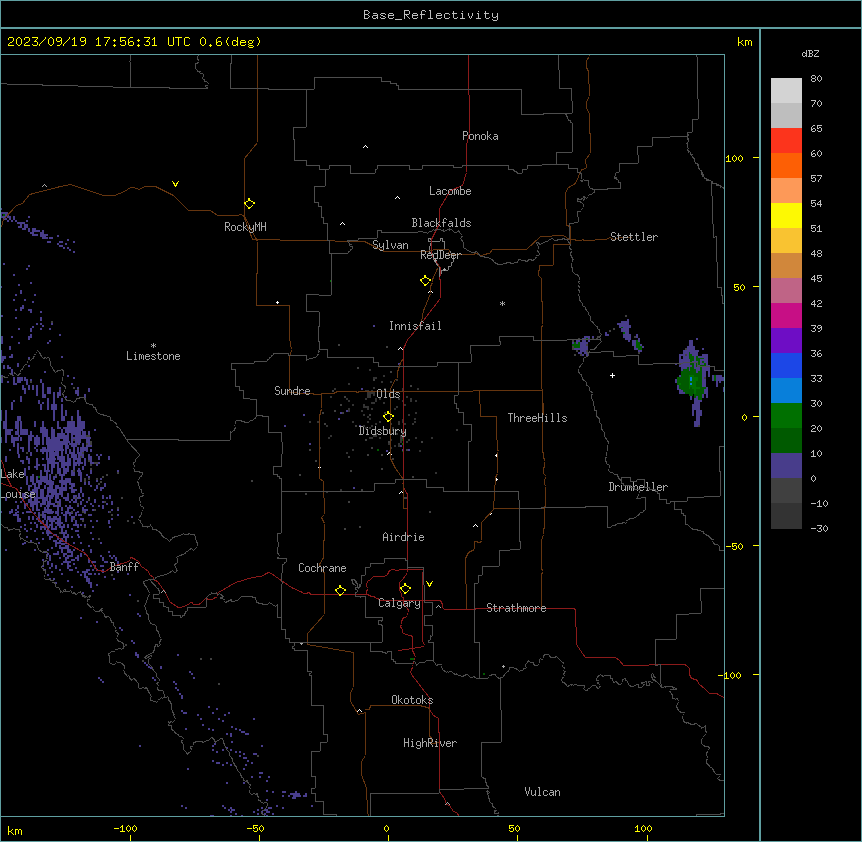Image resolution: width=862 pixels, height=842 pixels.
Task: Click the yellow diamond marker above the Calgary label
Action: pyautogui.click(x=405, y=589)
